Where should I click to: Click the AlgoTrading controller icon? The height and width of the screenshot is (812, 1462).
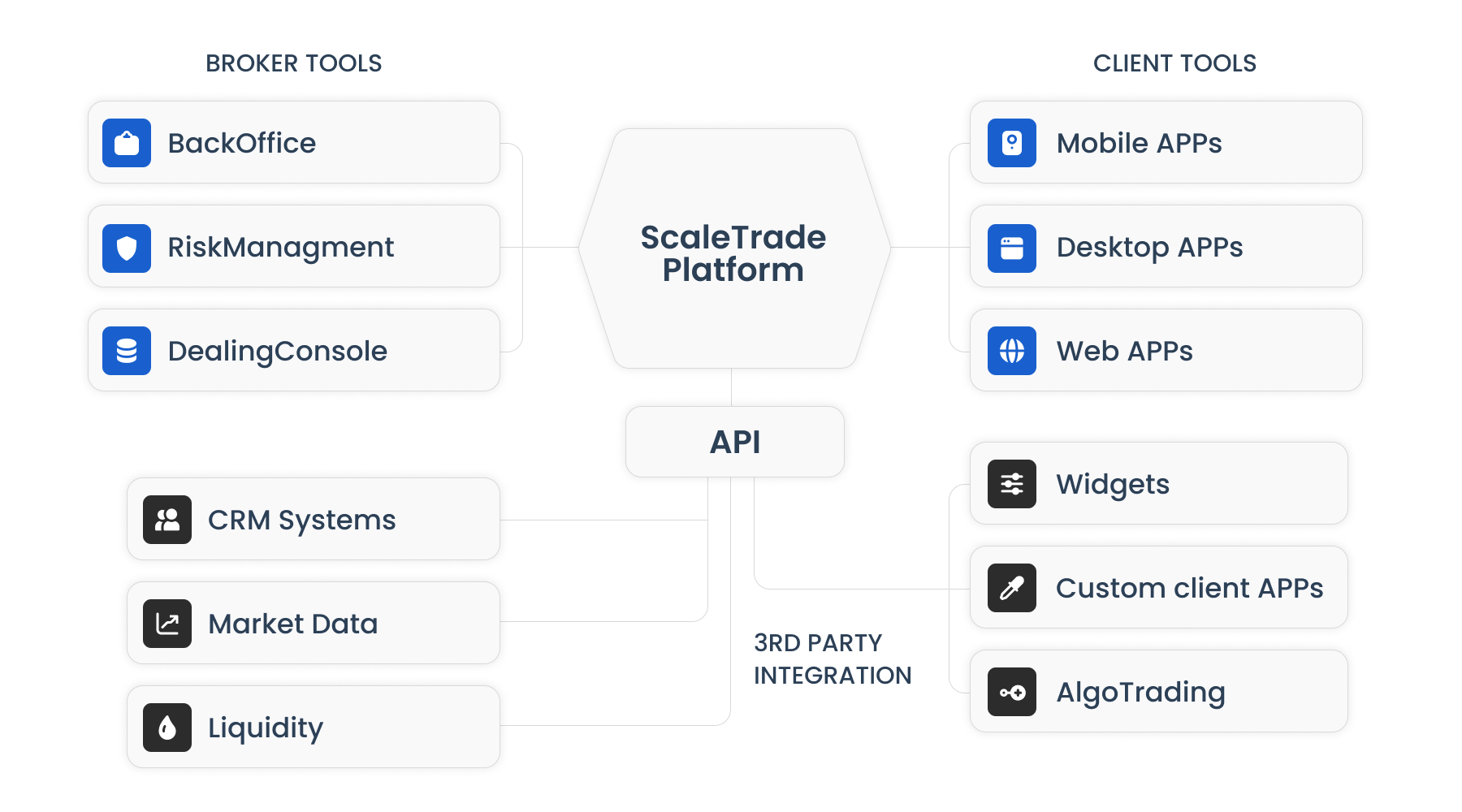1011,692
